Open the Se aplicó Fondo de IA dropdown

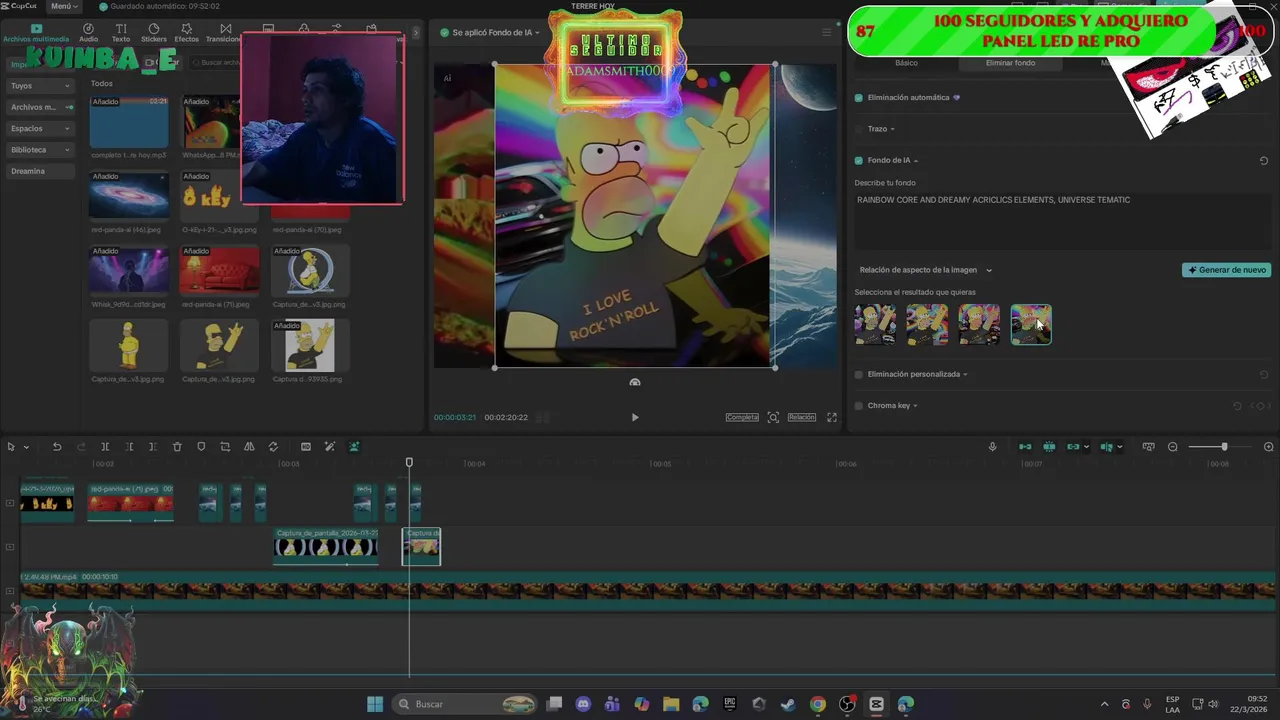490,33
